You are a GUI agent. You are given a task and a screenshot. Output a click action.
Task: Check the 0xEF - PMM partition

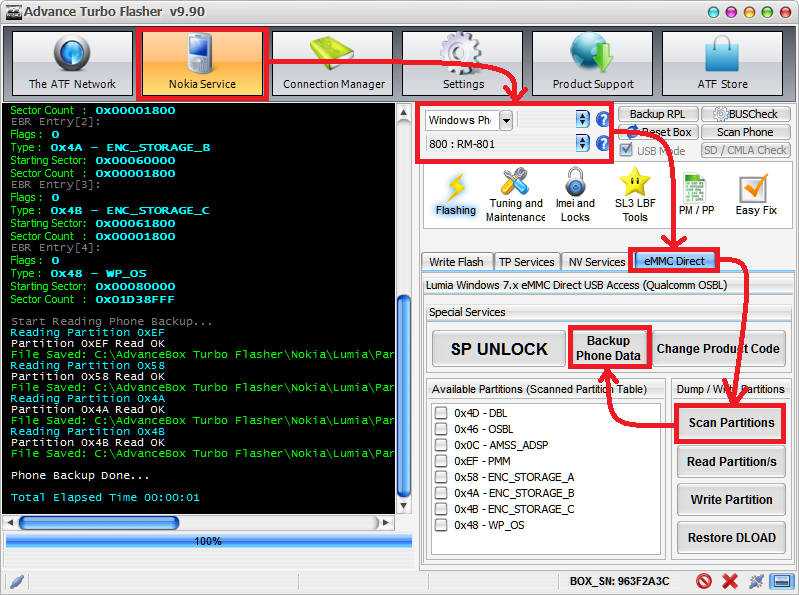(441, 461)
